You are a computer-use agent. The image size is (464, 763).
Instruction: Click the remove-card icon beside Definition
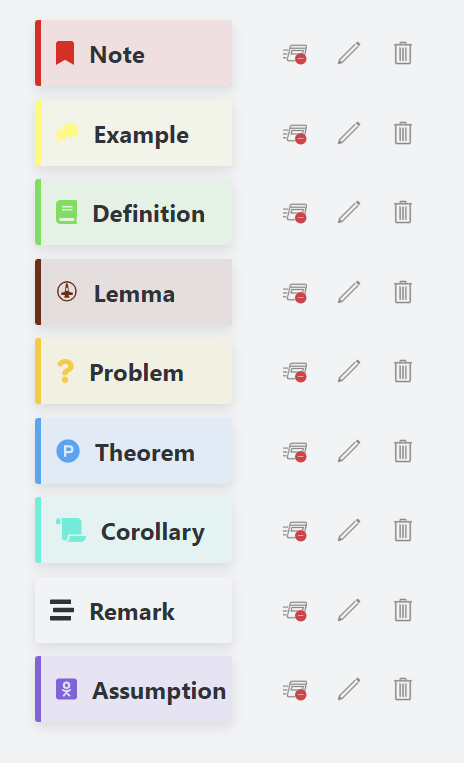point(295,213)
